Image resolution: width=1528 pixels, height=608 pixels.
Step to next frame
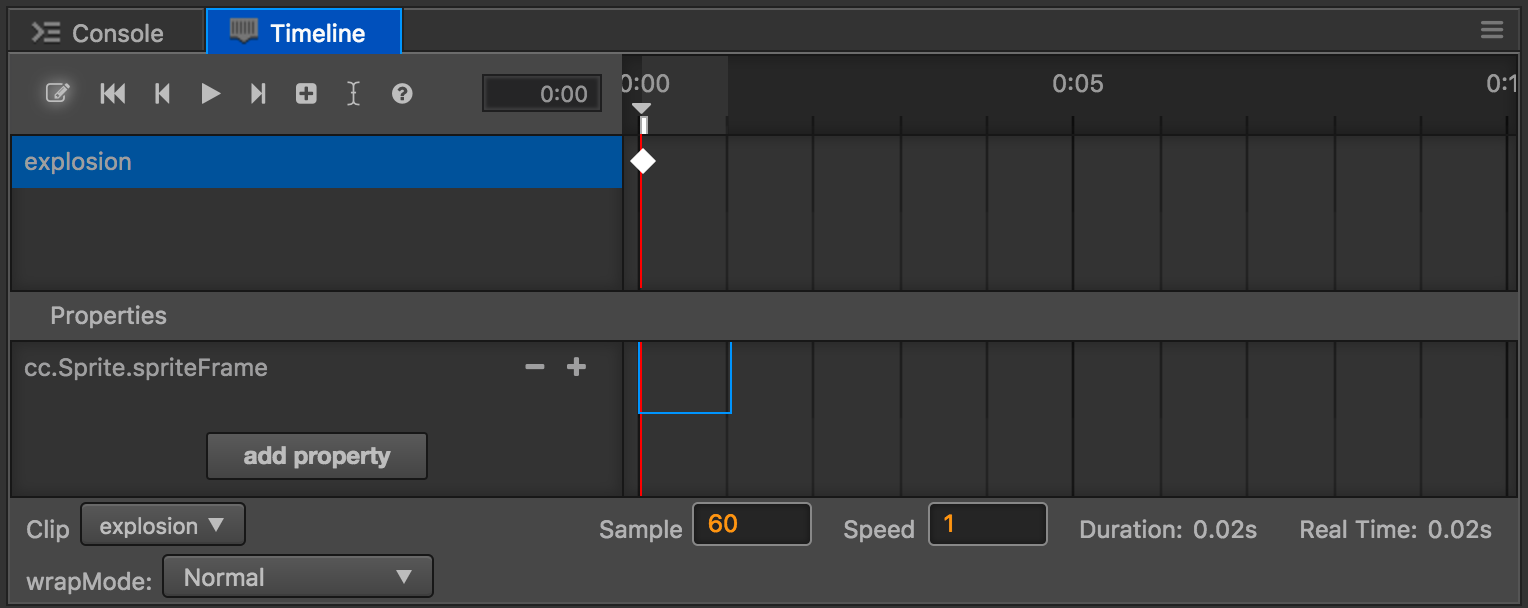coord(258,93)
